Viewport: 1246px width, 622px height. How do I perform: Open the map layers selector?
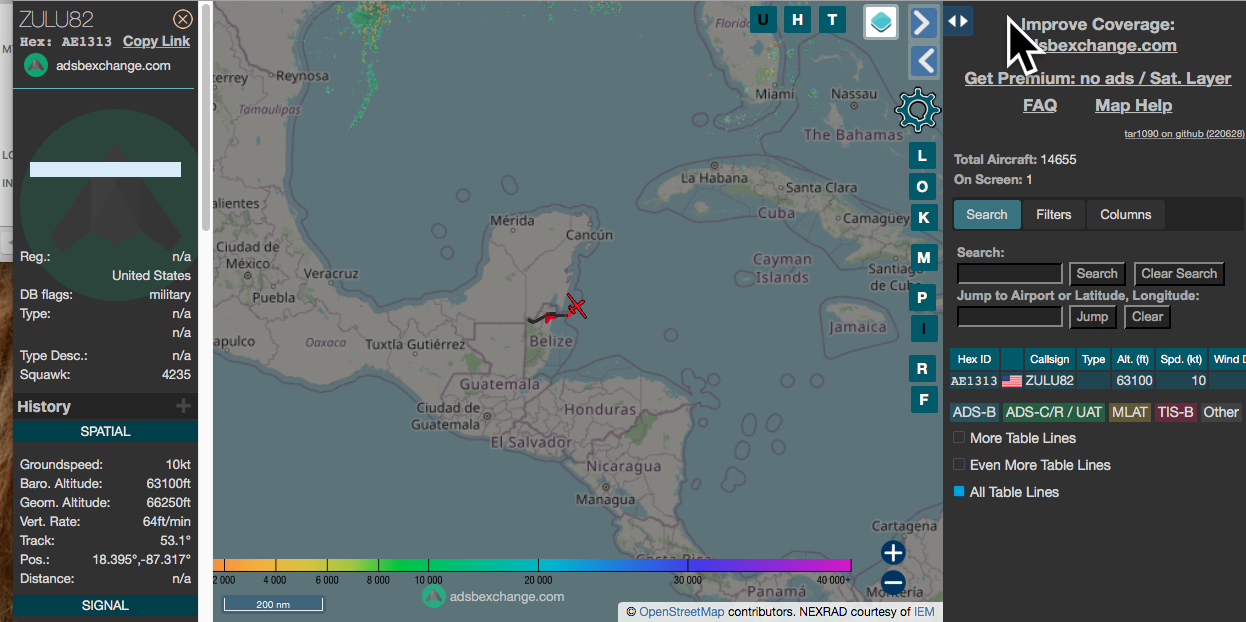(x=881, y=22)
